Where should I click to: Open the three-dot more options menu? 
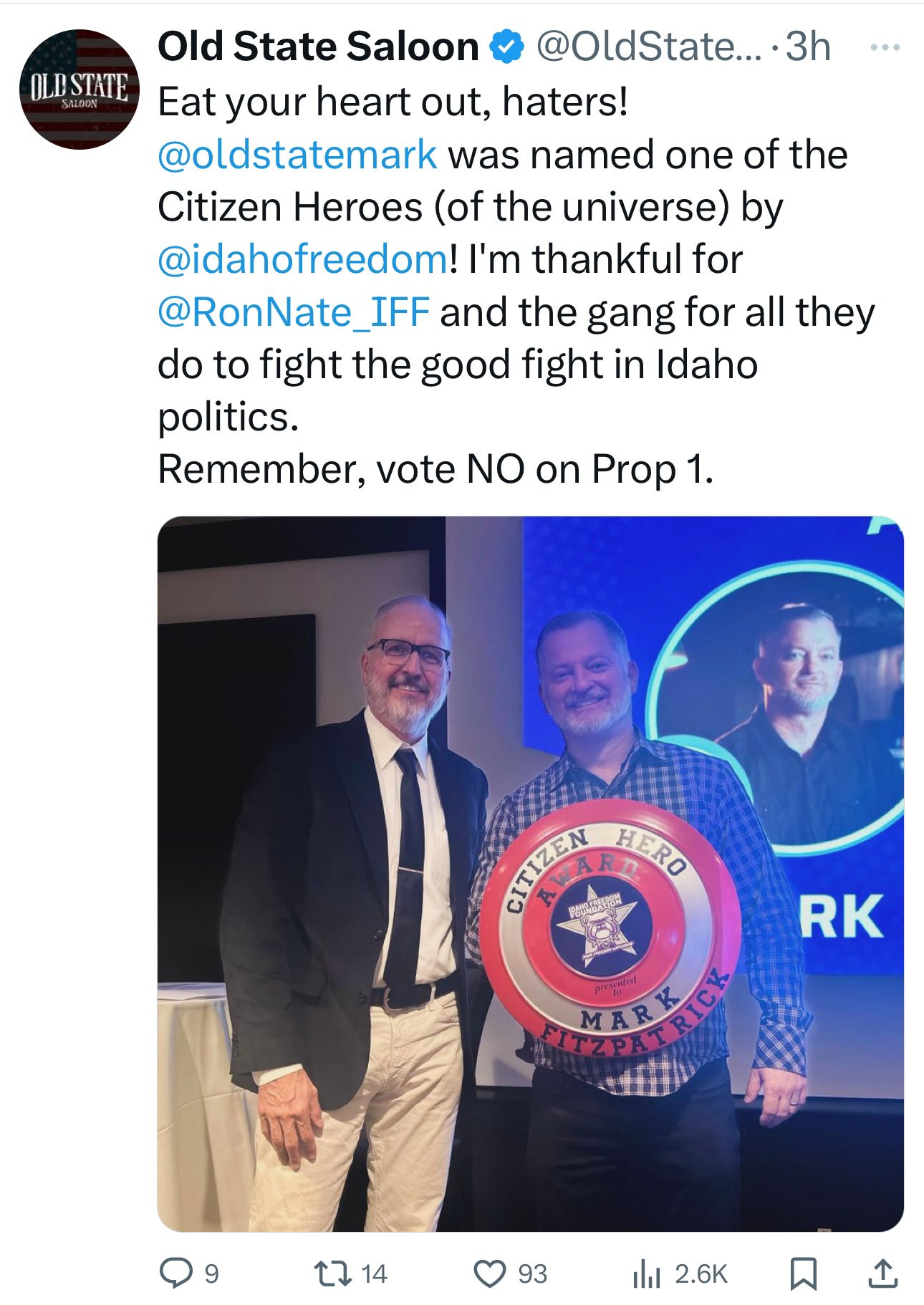(884, 48)
